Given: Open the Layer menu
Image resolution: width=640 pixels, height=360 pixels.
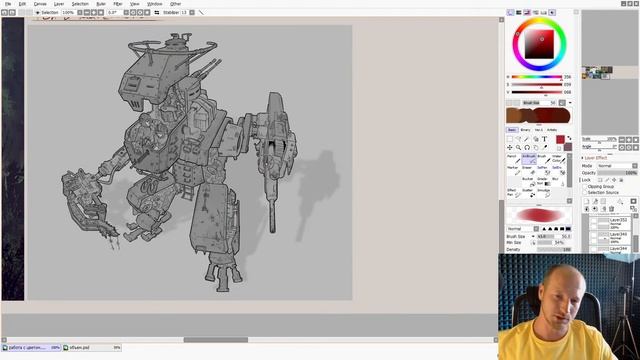Looking at the screenshot, I should point(59,4).
